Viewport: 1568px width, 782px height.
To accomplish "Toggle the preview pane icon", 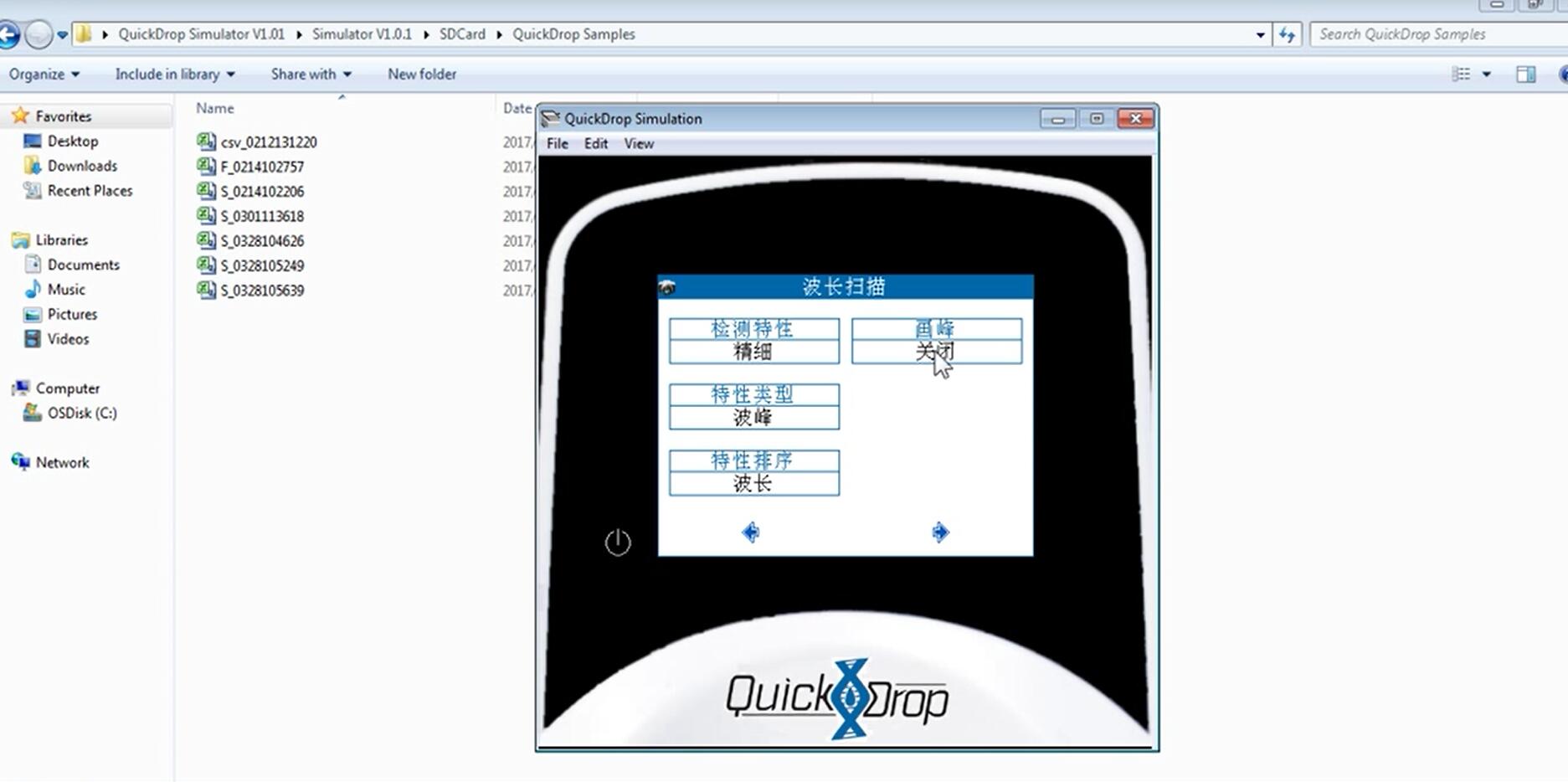I will click(1525, 74).
